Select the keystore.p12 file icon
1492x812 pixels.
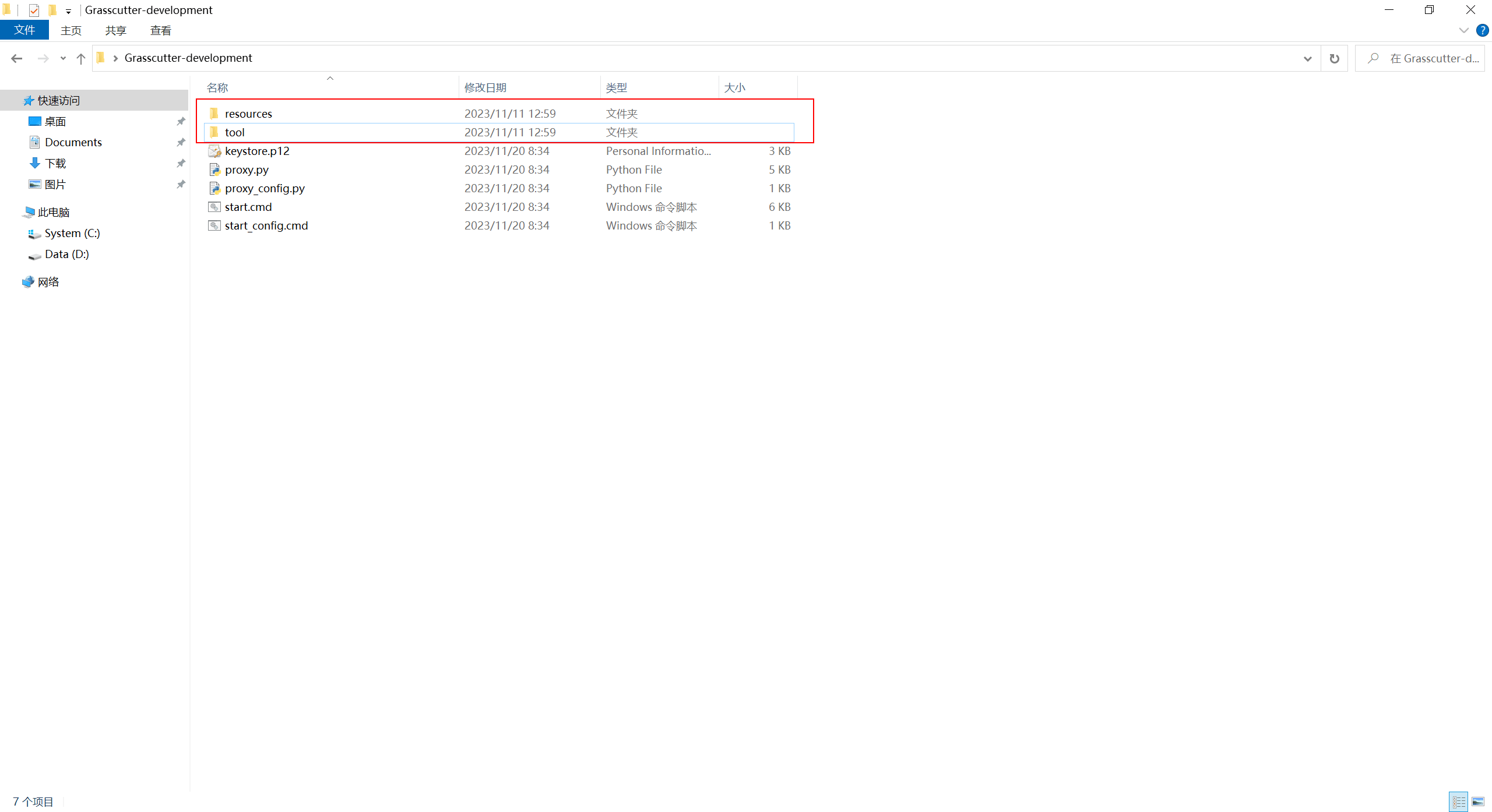pos(214,151)
